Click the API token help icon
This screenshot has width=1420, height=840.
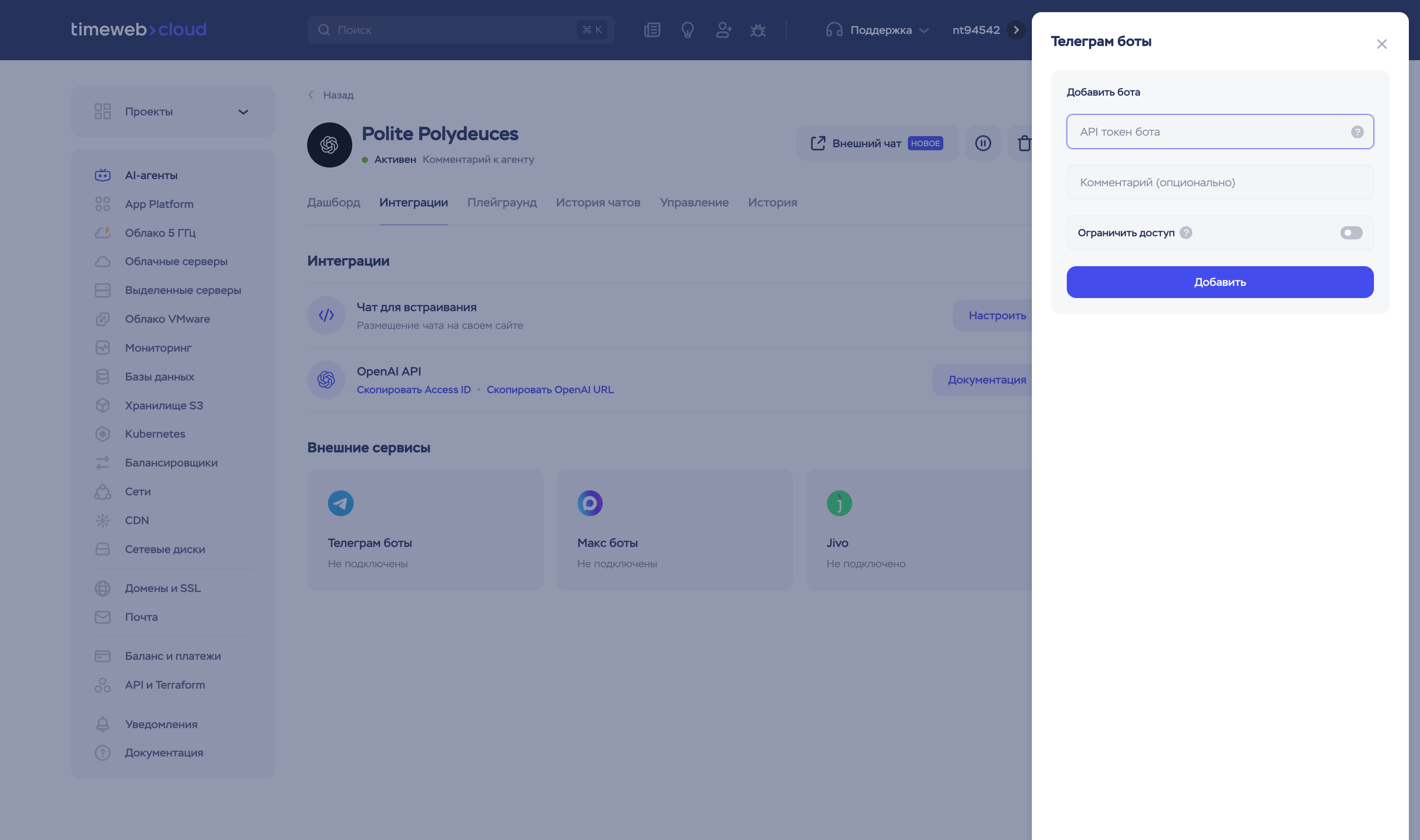click(1357, 132)
